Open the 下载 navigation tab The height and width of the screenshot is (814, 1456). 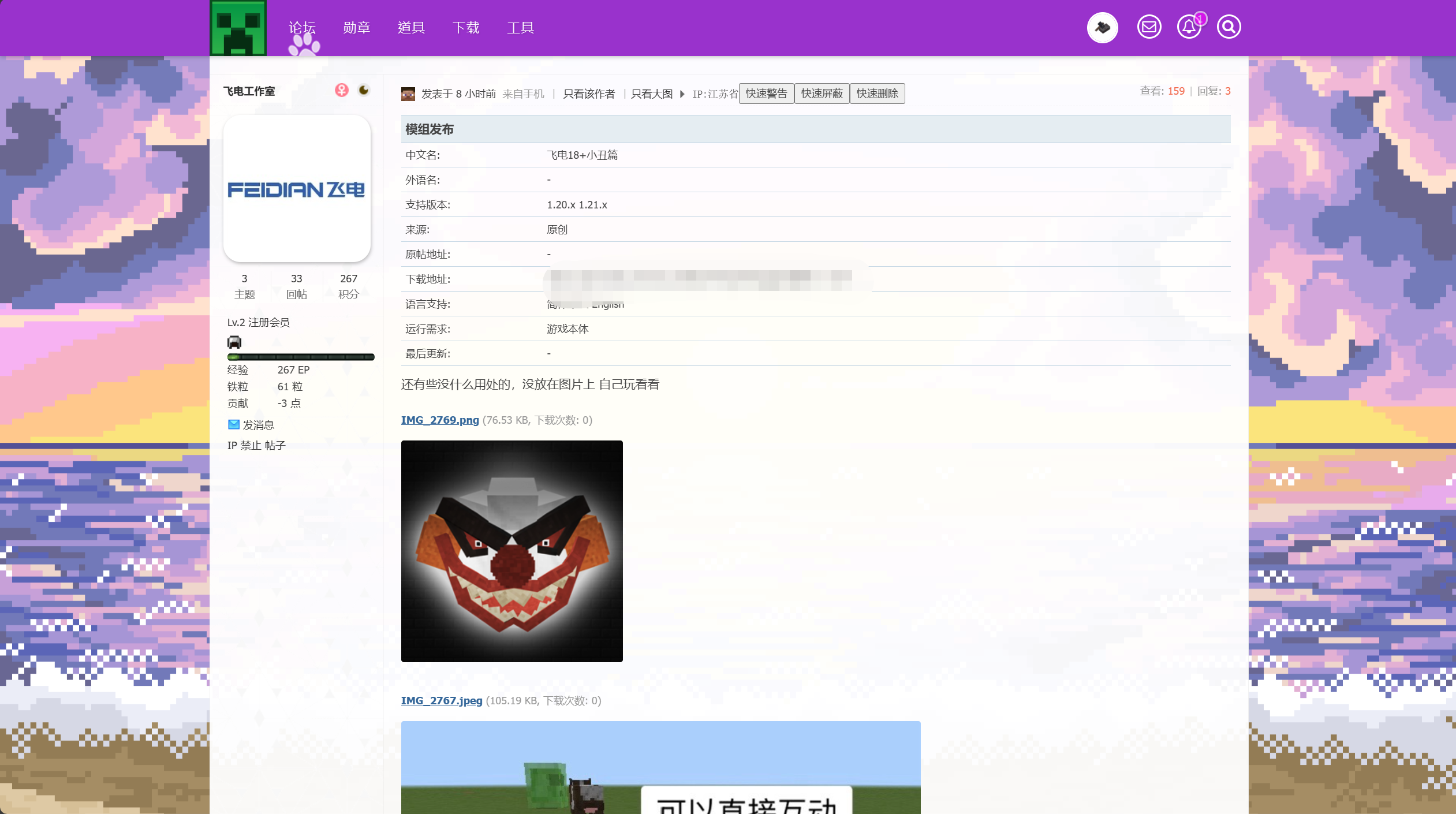coord(466,28)
